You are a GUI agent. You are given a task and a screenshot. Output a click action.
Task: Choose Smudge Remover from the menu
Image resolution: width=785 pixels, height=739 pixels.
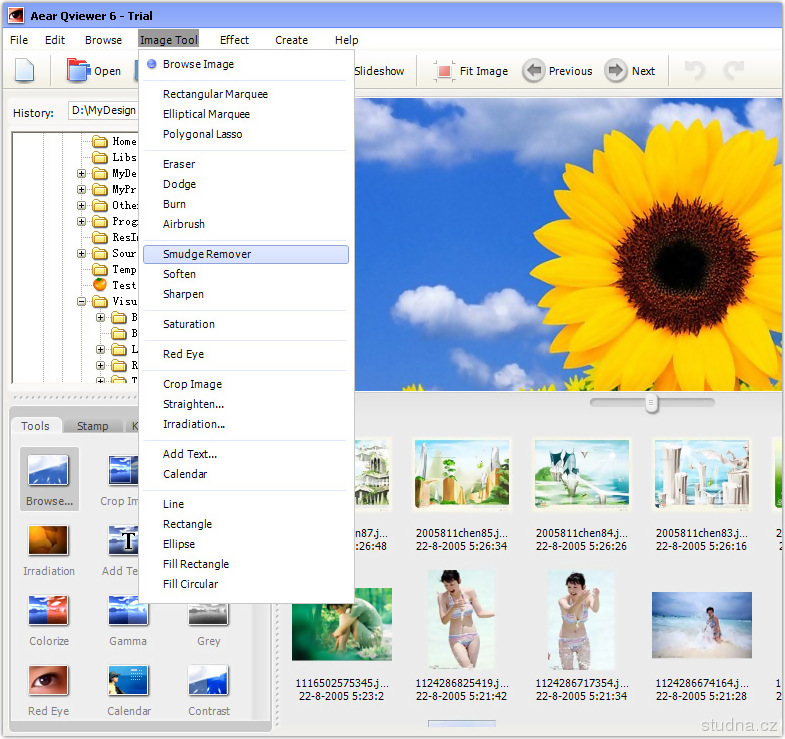(x=207, y=254)
